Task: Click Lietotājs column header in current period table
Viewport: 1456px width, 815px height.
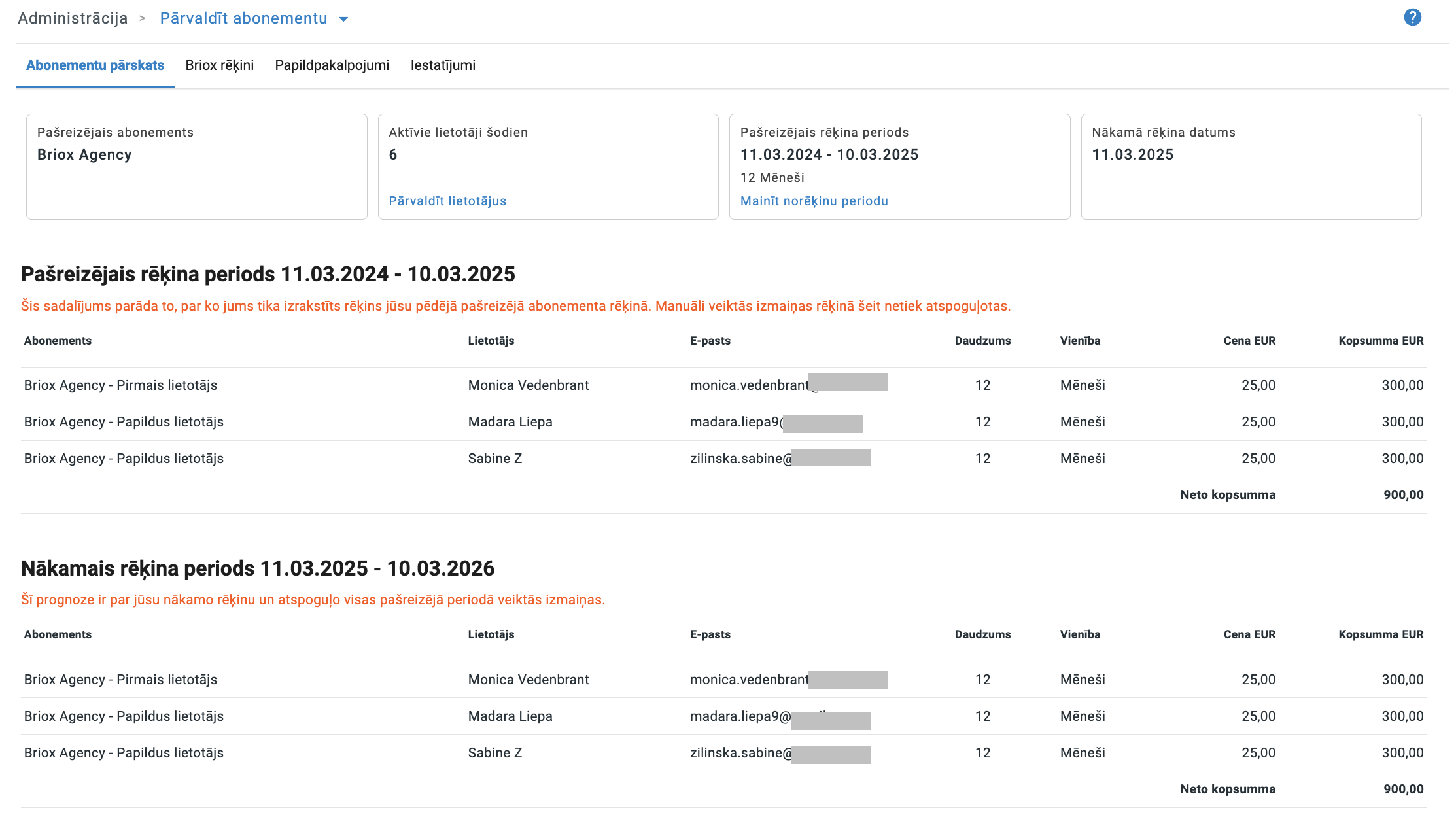Action: pyautogui.click(x=491, y=341)
